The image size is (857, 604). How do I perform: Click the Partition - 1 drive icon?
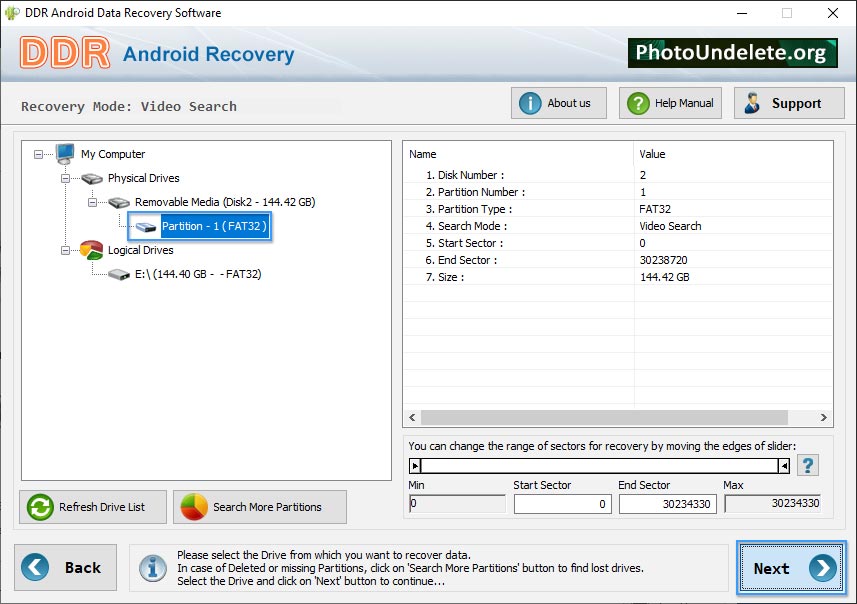point(145,226)
